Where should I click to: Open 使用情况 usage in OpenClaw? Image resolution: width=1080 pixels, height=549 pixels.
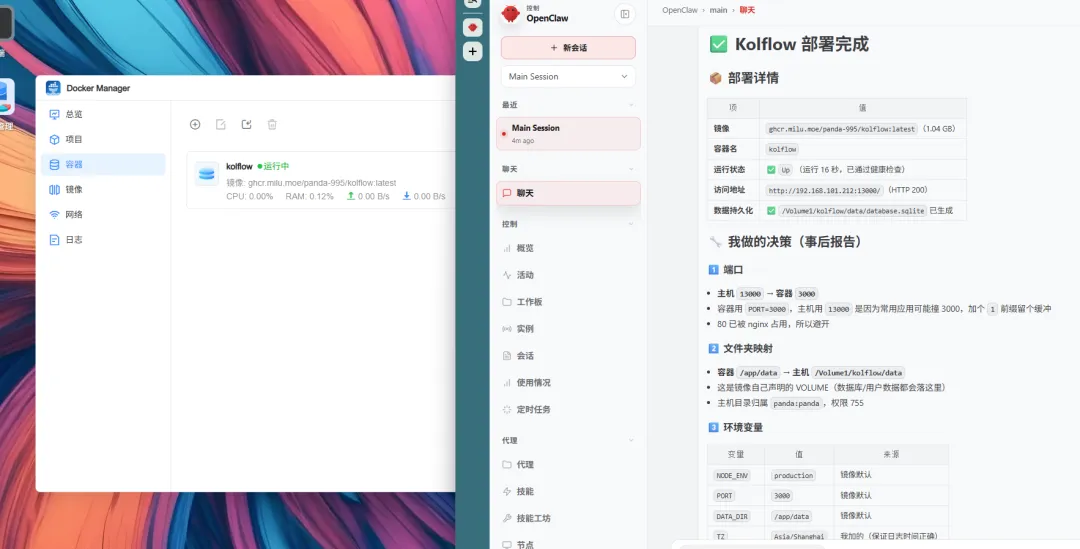pos(568,382)
